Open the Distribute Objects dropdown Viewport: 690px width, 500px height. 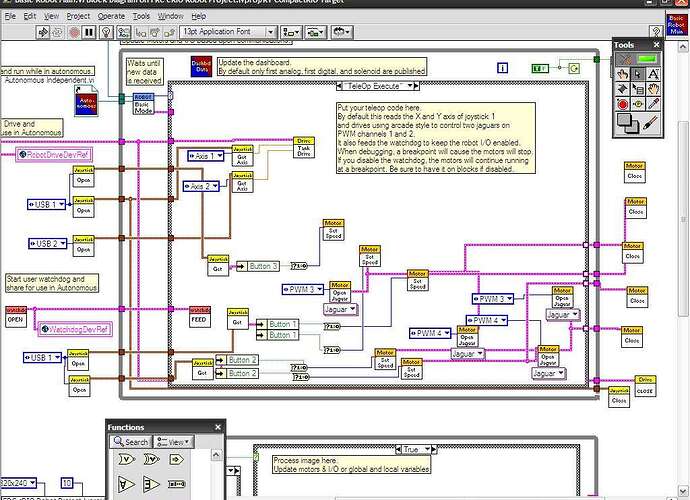(x=316, y=32)
